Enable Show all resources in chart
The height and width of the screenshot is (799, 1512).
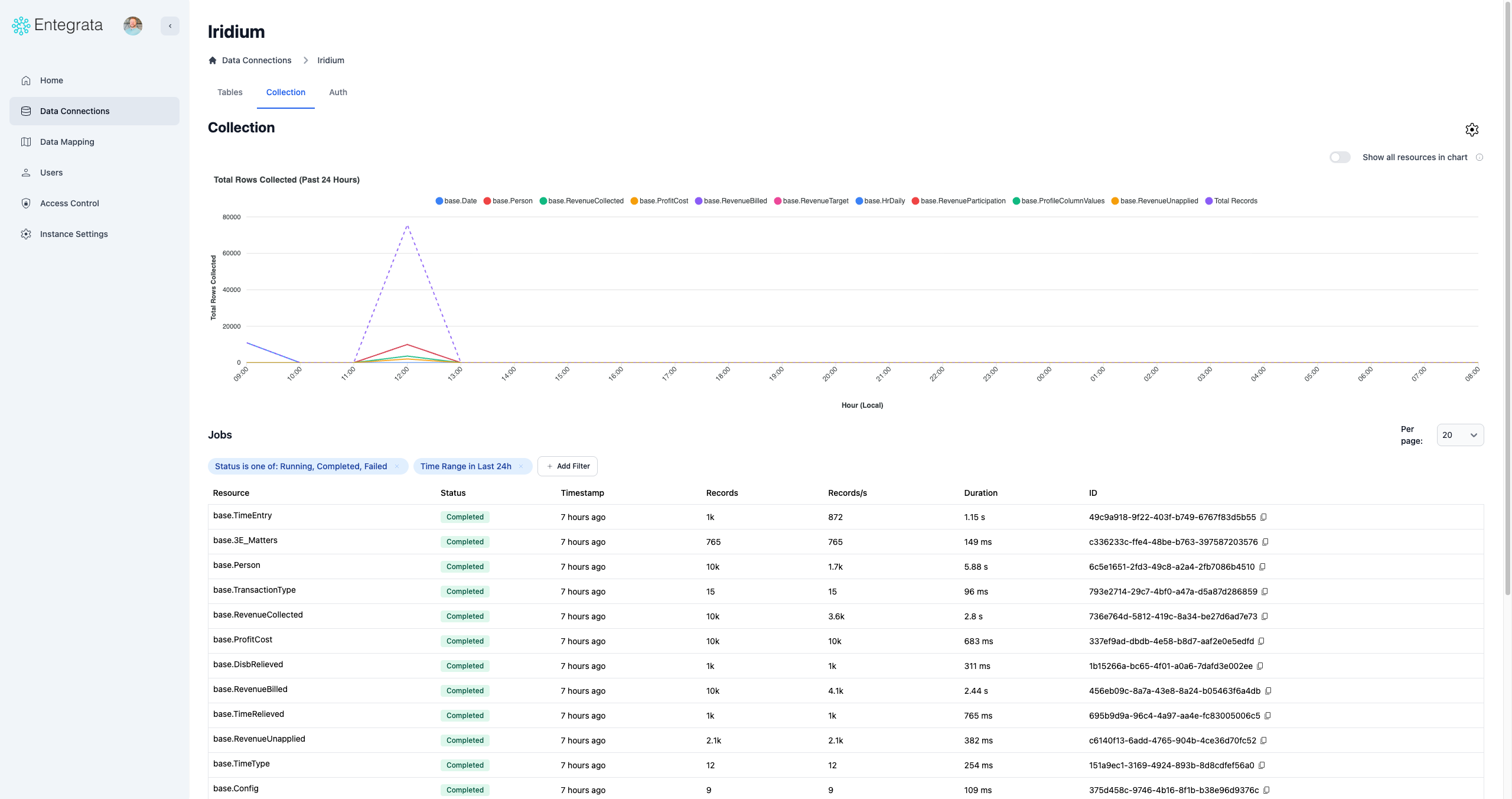(x=1340, y=157)
